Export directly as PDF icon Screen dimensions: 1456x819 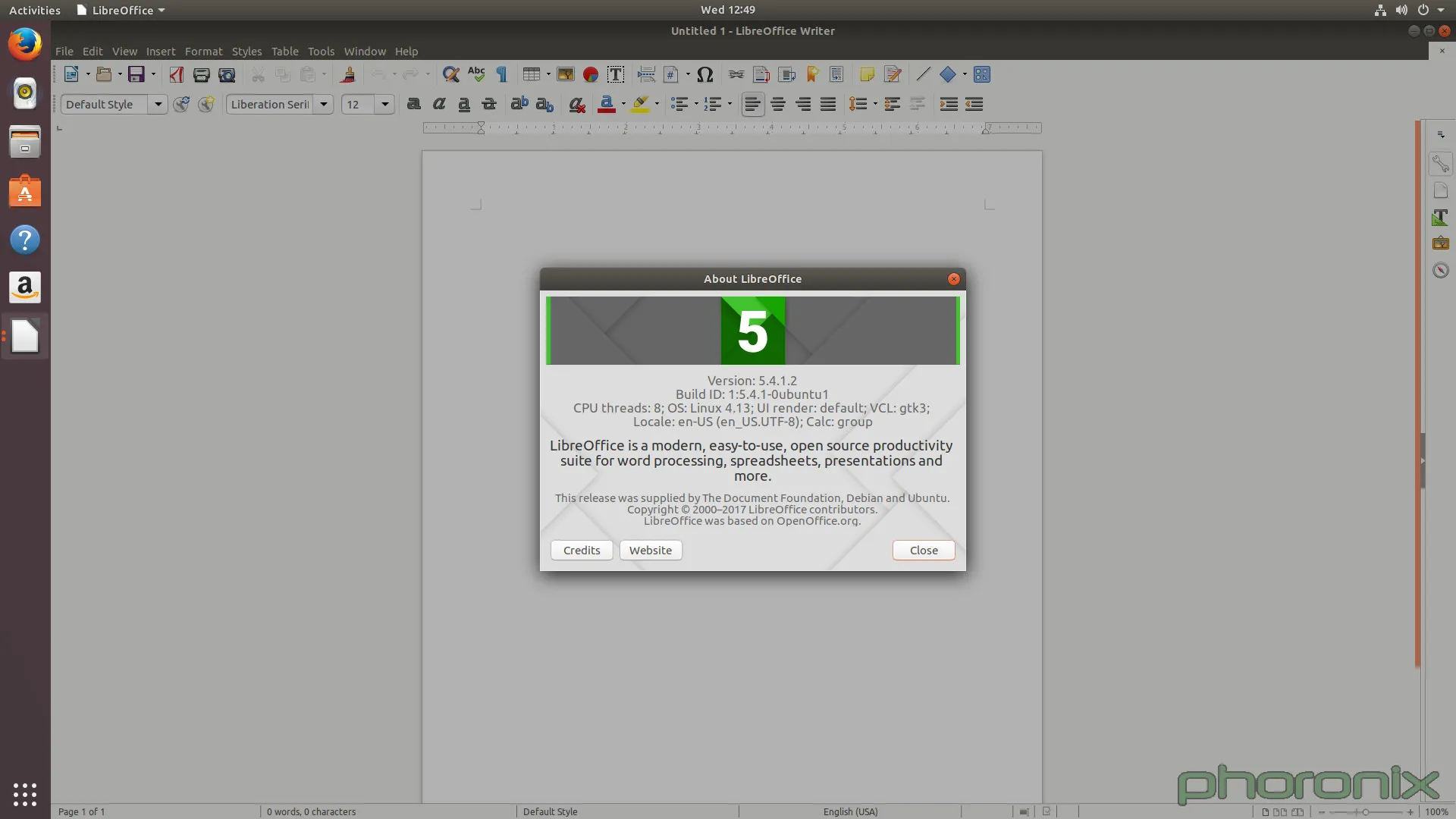[177, 74]
